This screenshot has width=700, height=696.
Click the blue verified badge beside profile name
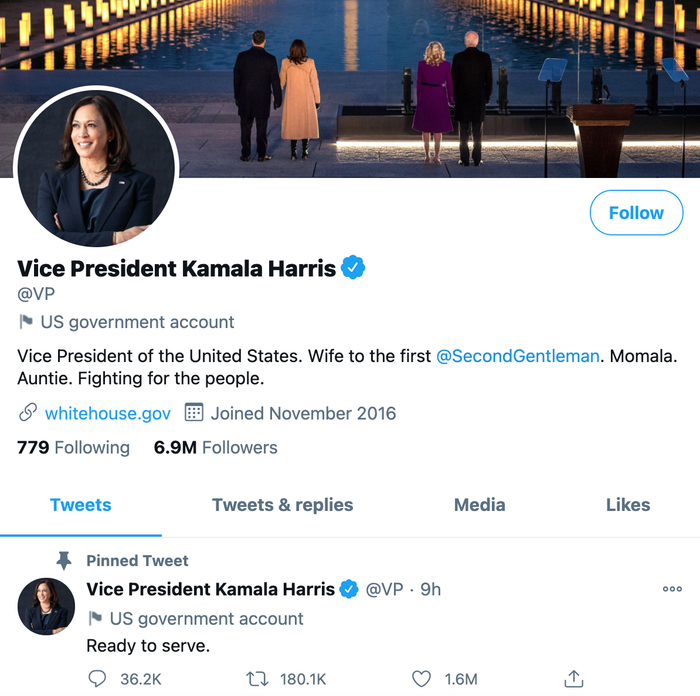tap(354, 267)
